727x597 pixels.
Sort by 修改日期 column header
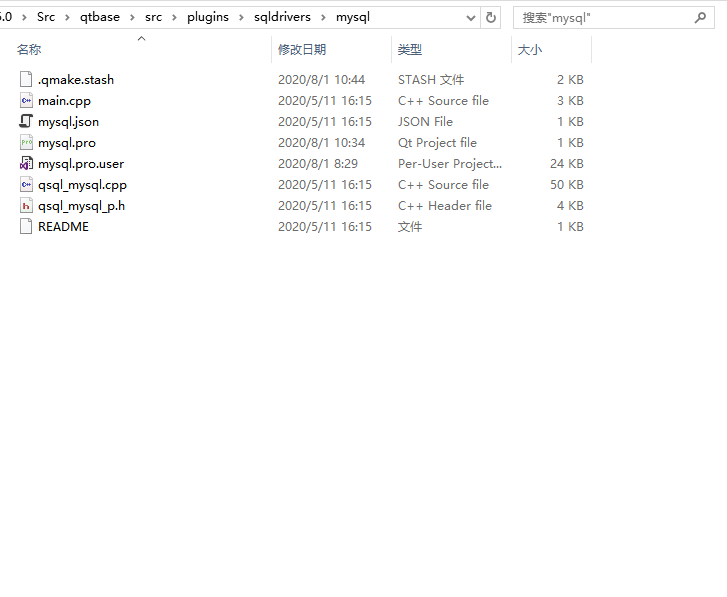pyautogui.click(x=302, y=50)
